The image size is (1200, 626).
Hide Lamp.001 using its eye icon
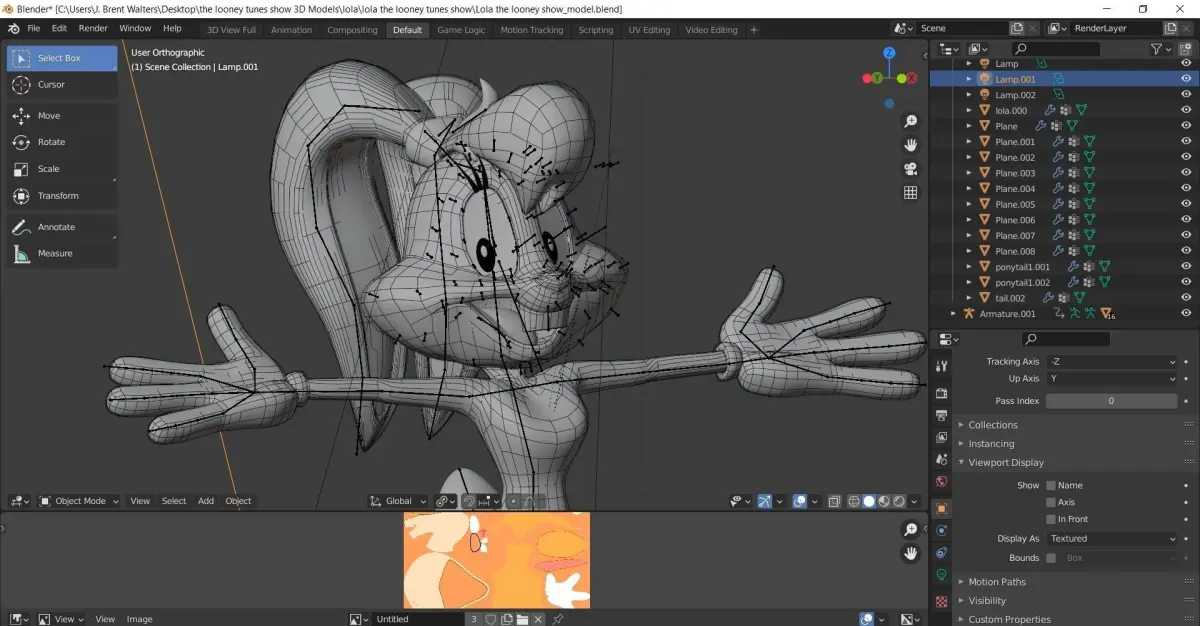click(1186, 79)
